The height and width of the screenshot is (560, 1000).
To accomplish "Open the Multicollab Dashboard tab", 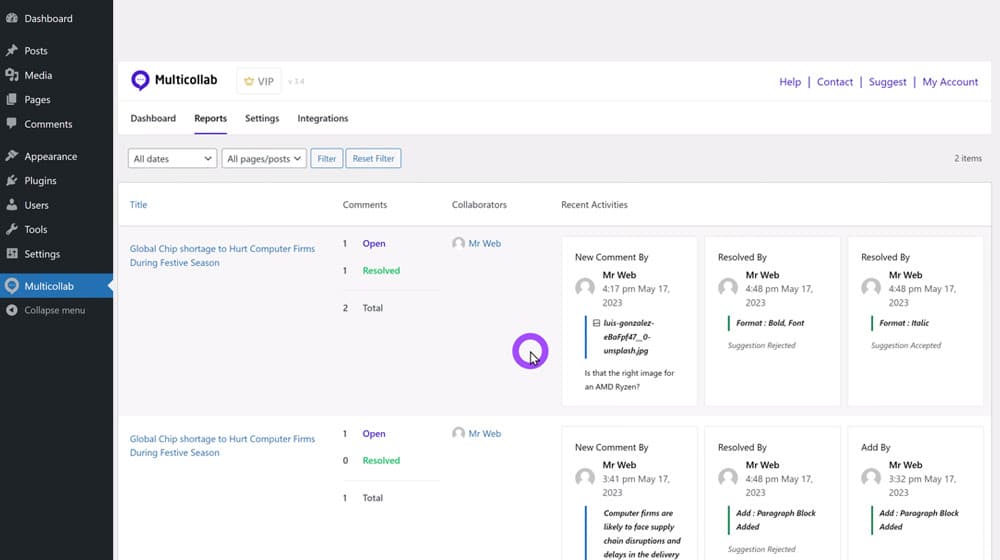I will (x=153, y=118).
